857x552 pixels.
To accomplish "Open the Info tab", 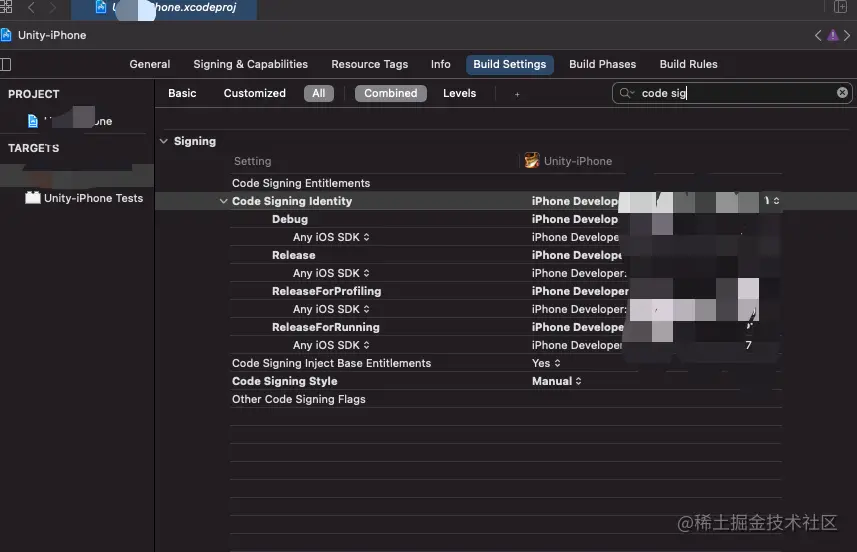I will [441, 64].
